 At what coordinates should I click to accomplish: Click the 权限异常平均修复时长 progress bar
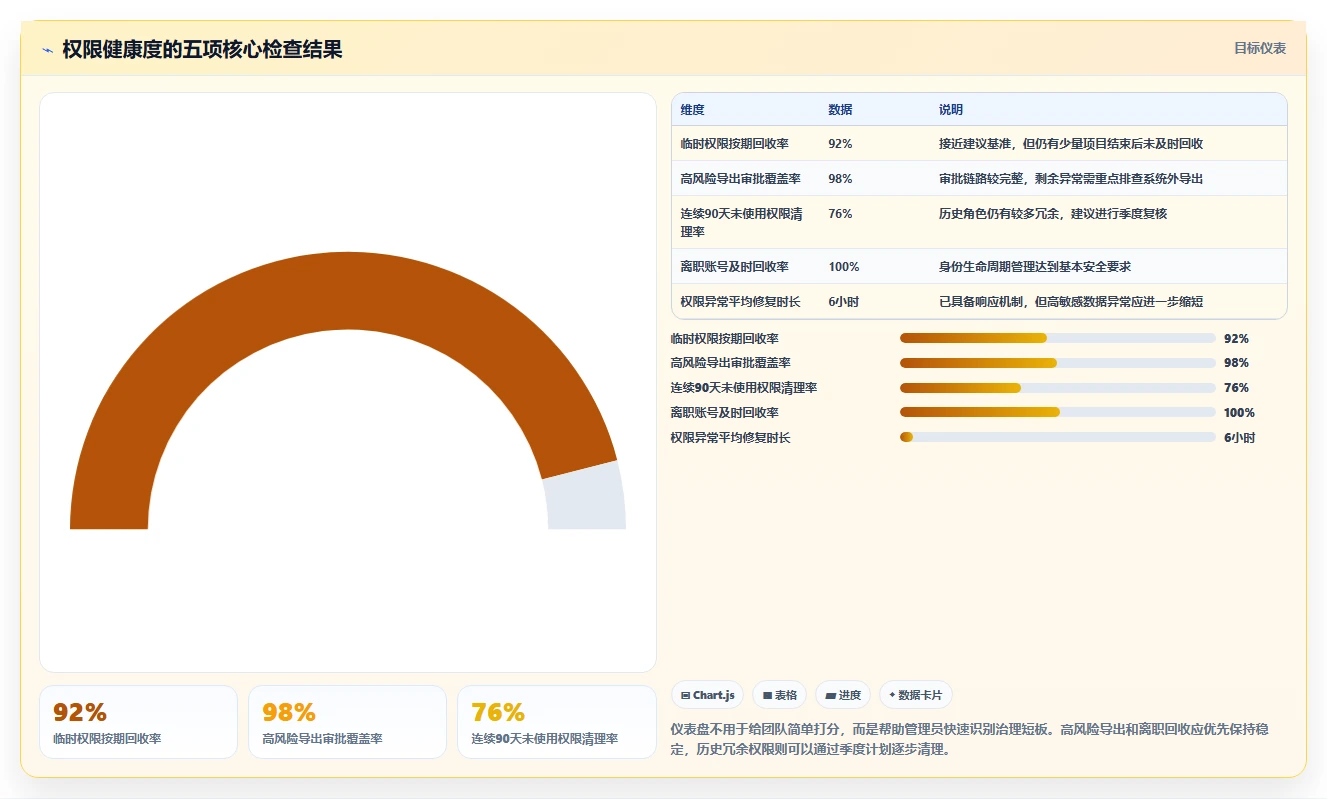click(x=1058, y=437)
